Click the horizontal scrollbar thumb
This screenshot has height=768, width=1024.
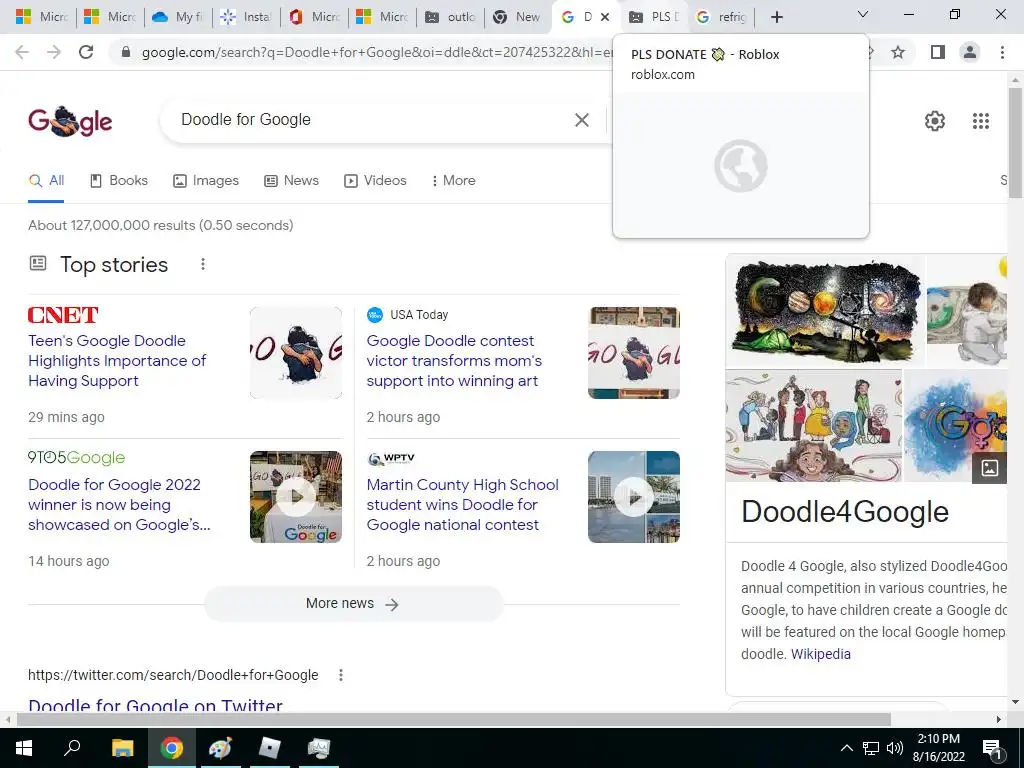coord(454,719)
